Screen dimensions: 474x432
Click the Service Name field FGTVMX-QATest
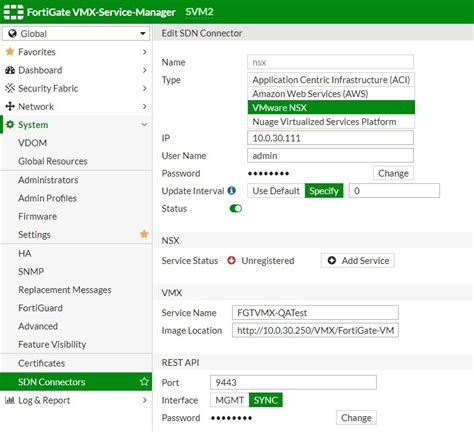tap(315, 313)
